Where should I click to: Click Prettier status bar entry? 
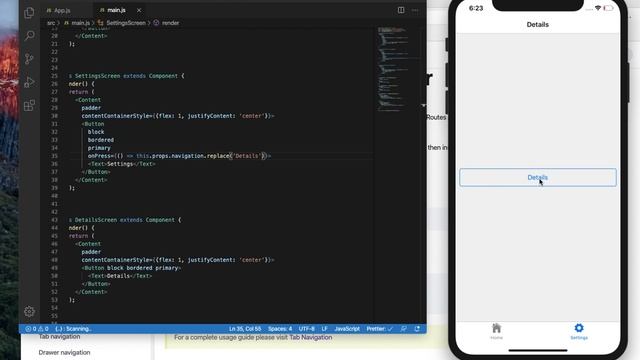pyautogui.click(x=380, y=329)
